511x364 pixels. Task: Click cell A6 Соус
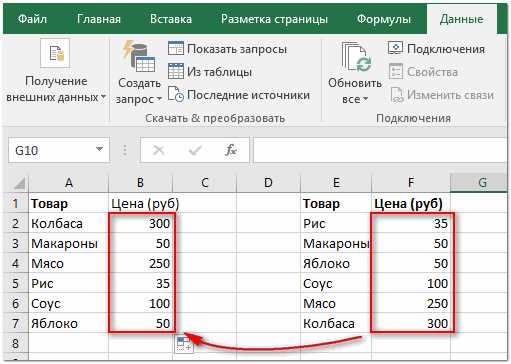[69, 303]
